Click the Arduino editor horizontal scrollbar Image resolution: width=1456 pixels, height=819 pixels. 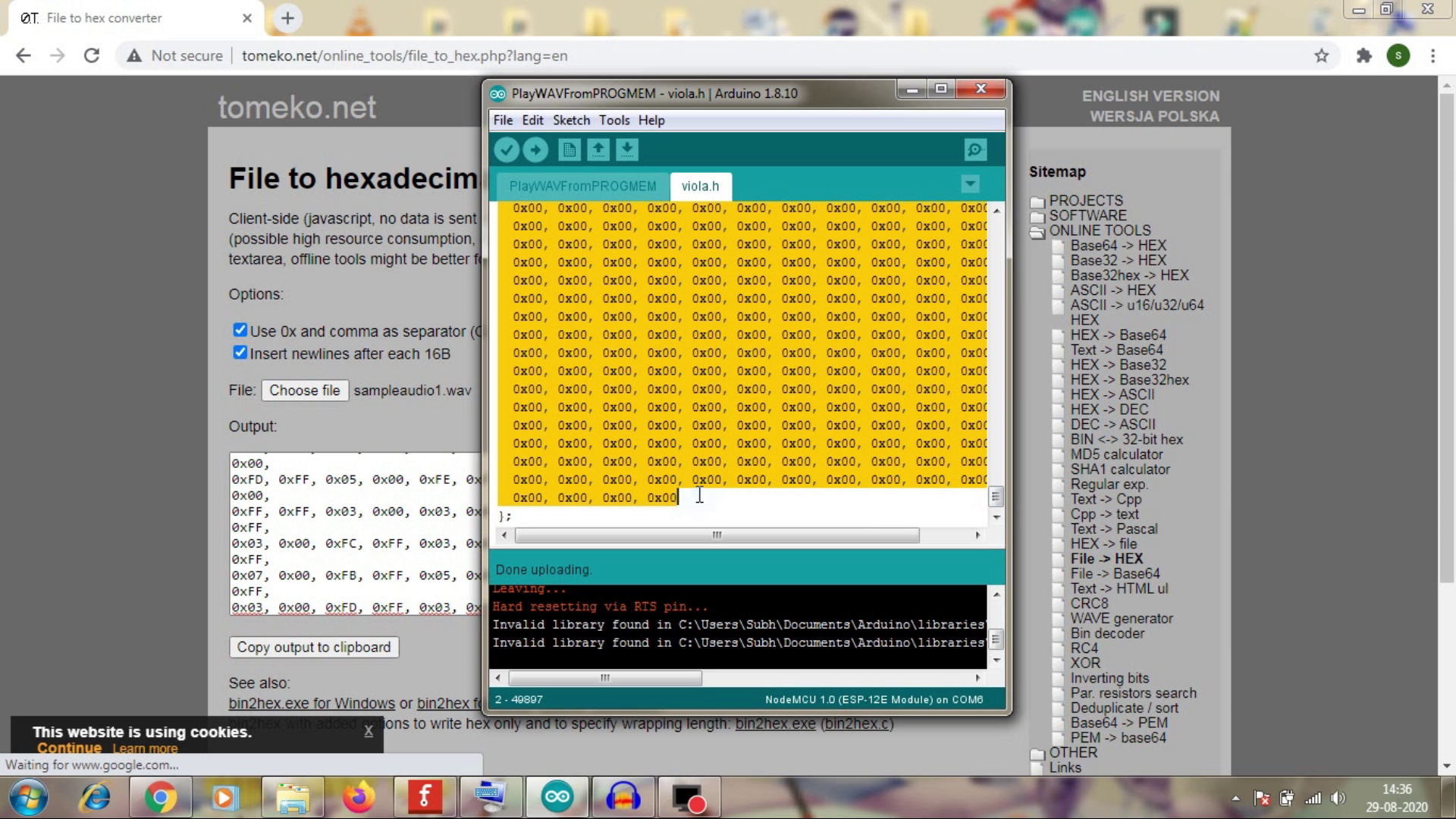[717, 535]
